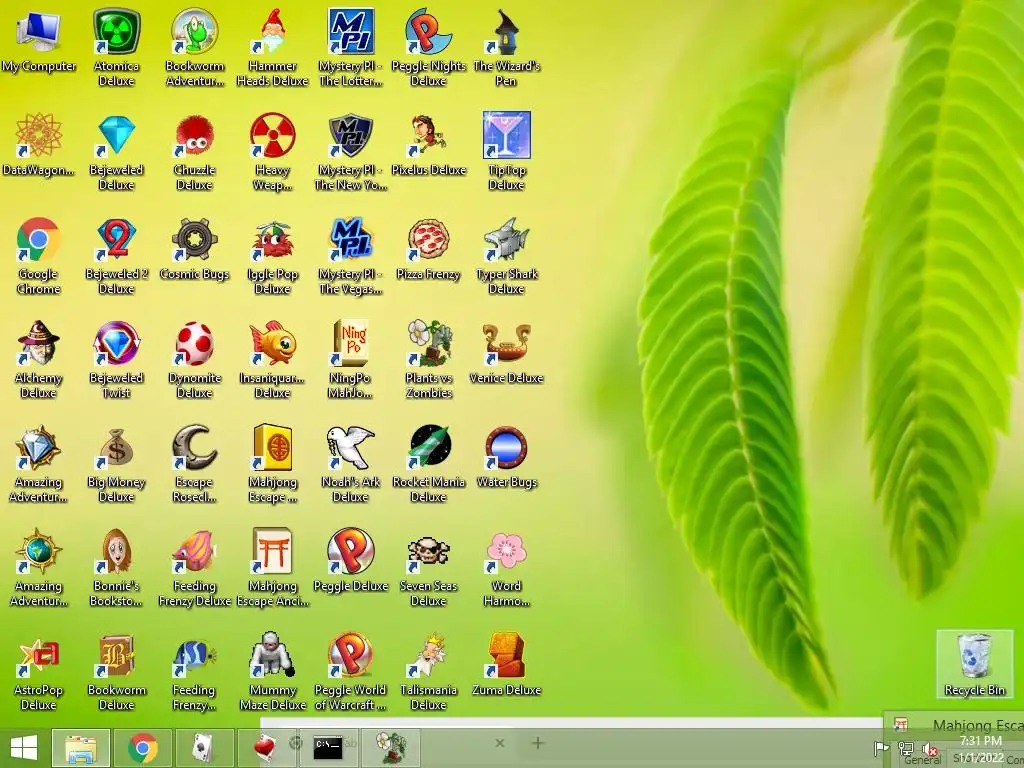Viewport: 1024px width, 768px height.
Task: Open Plants vs Zombies taskbar icon
Action: (x=391, y=748)
